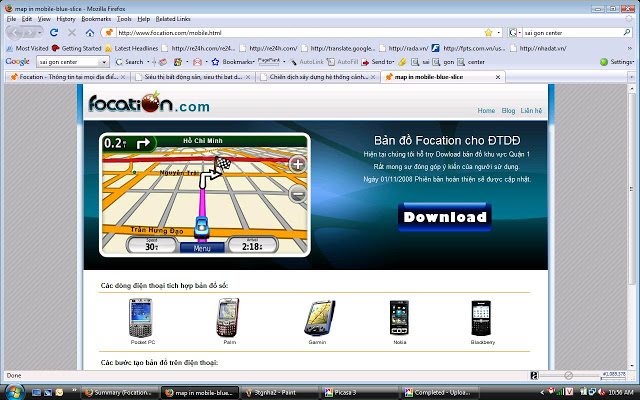Open the View menu

(44, 19)
